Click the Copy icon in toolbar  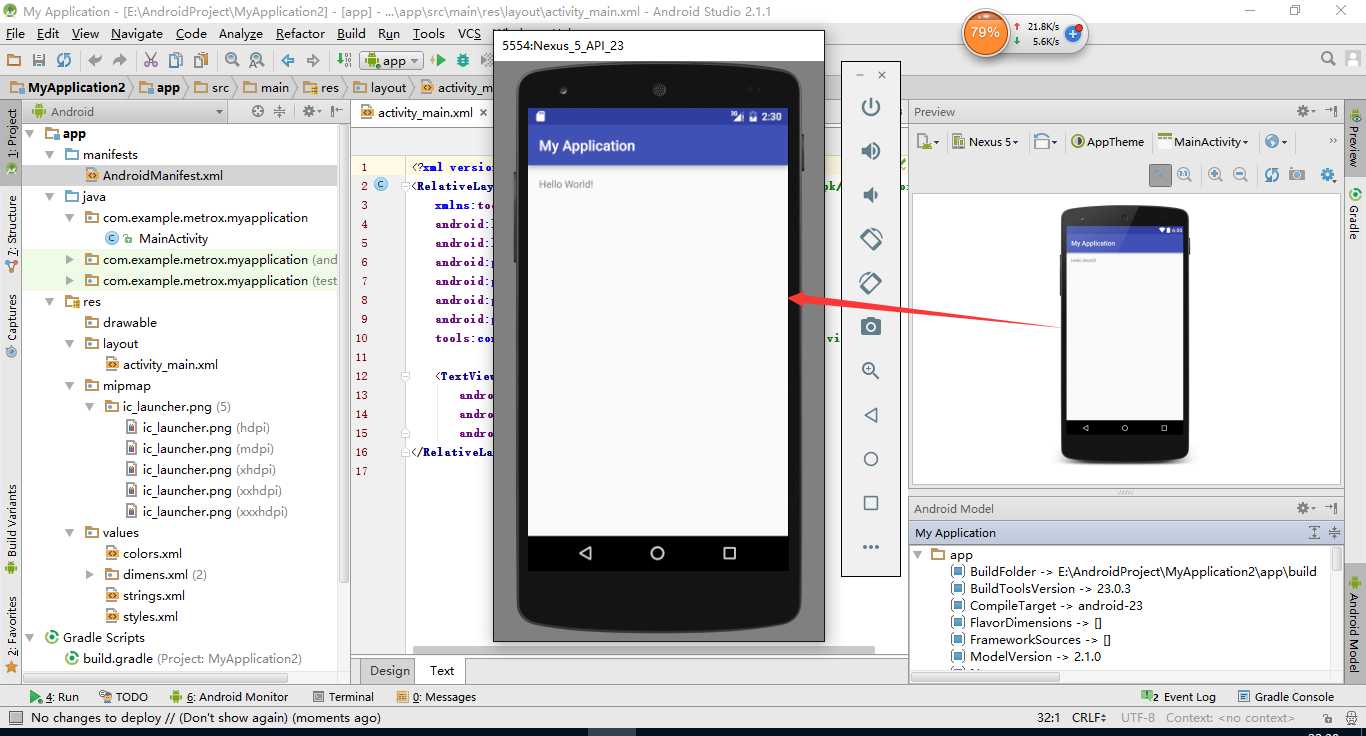(176, 60)
